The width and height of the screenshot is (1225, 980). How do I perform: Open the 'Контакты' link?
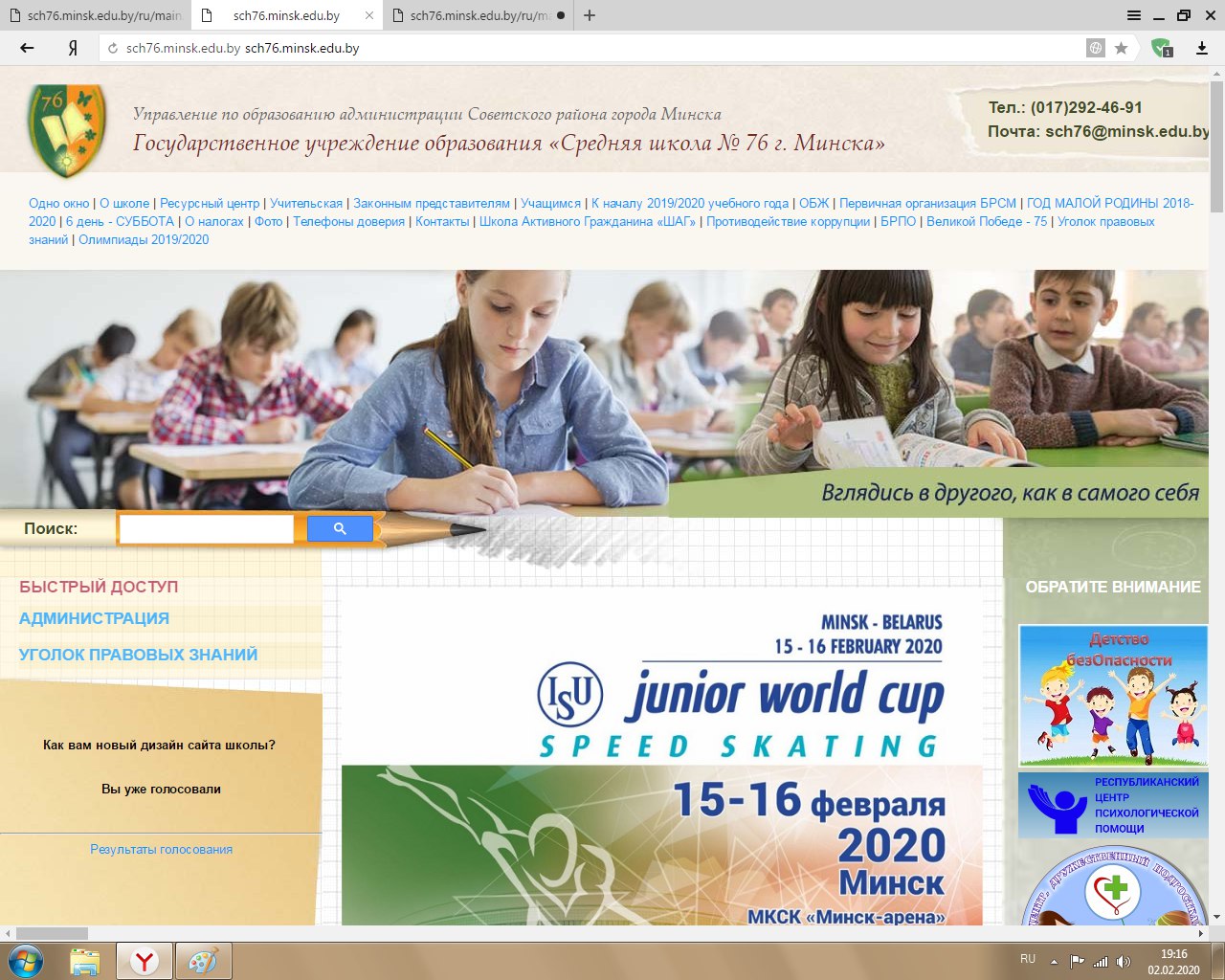[442, 221]
